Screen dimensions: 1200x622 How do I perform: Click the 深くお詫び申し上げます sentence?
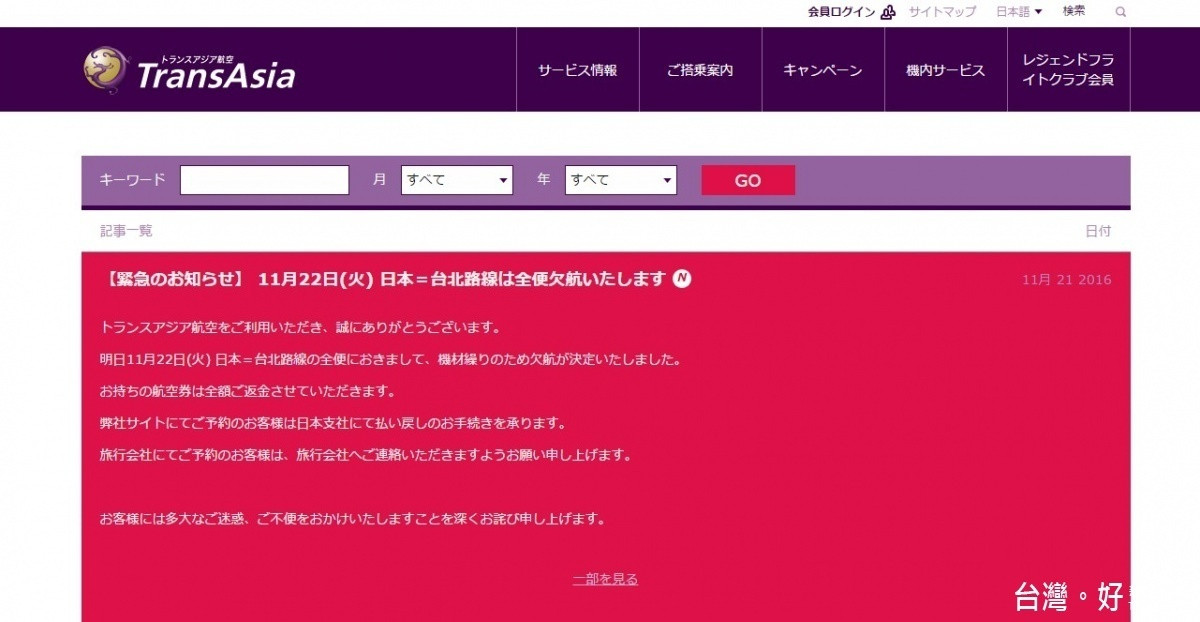click(353, 519)
